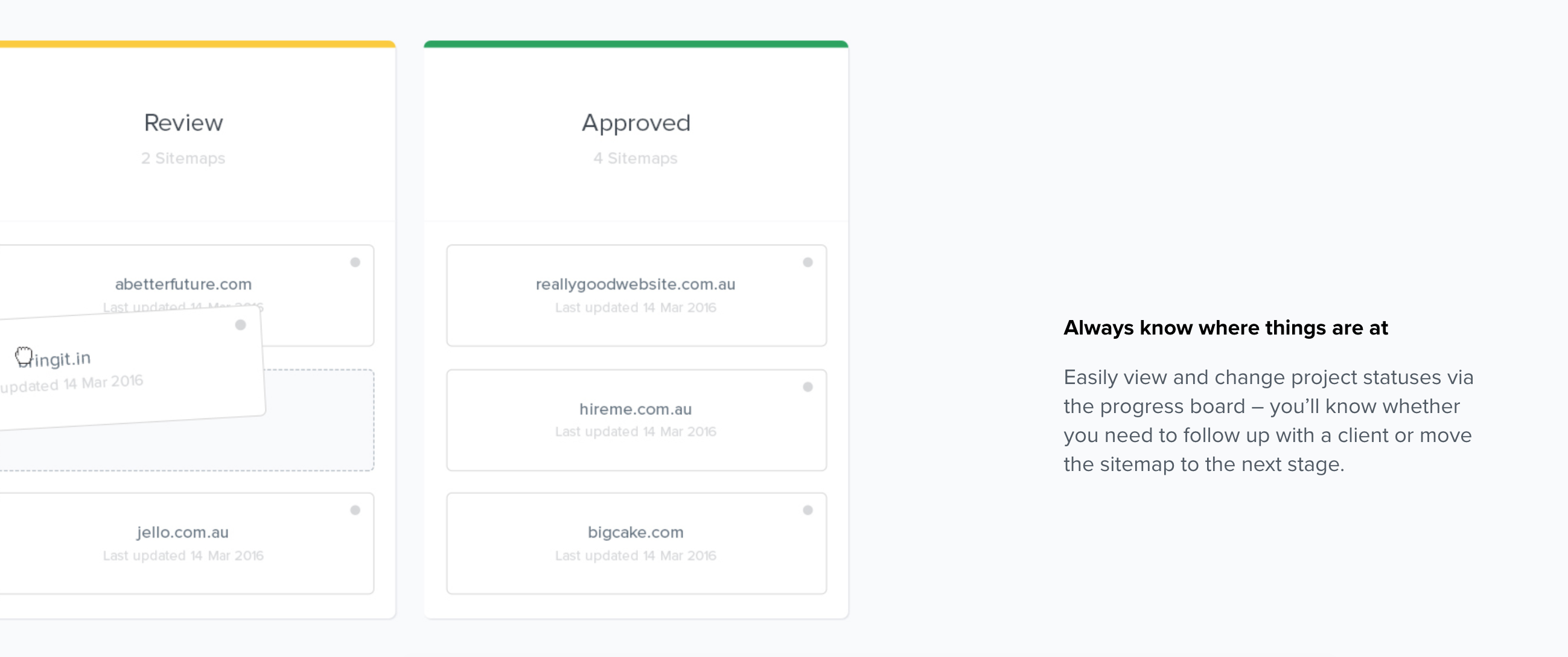Click the status dot on jello.com.au card
Viewport: 1568px width, 657px height.
[355, 510]
